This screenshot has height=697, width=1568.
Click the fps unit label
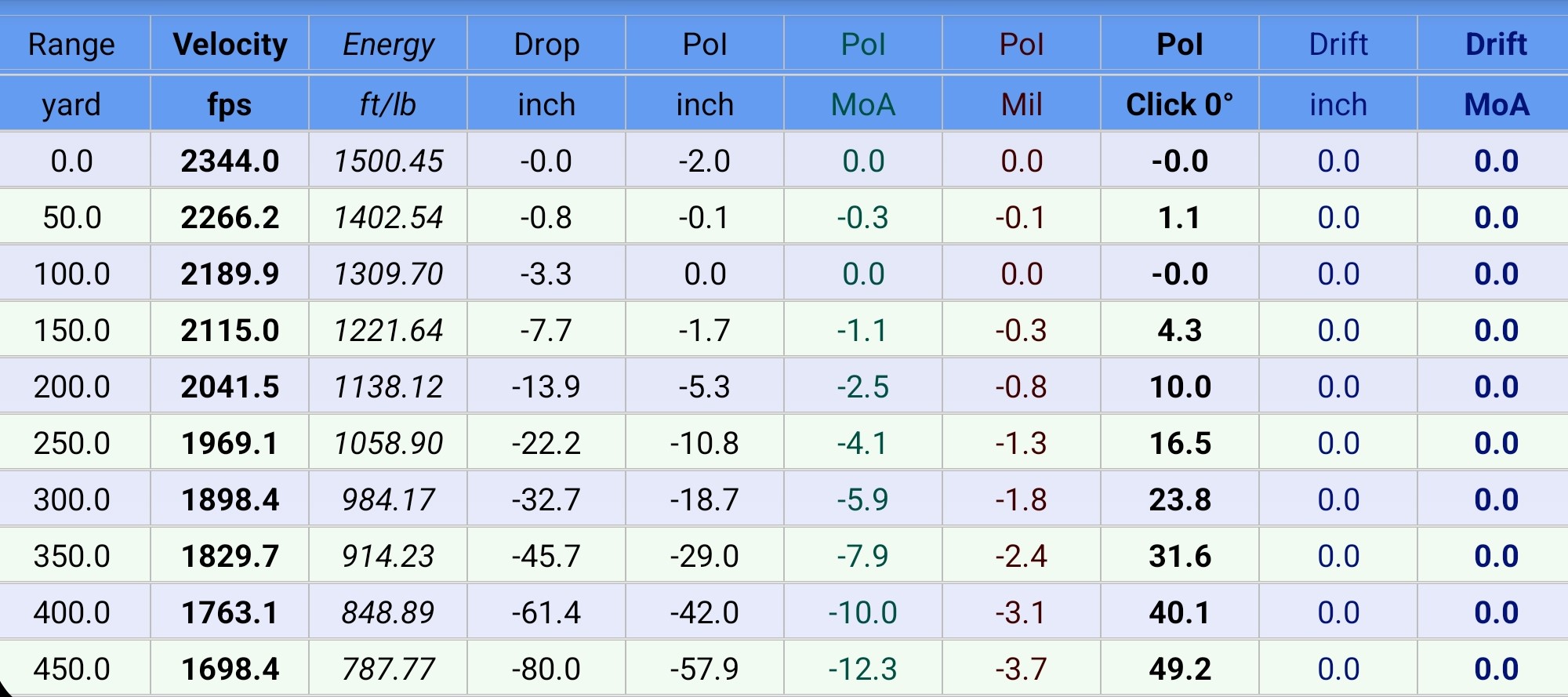(x=230, y=104)
